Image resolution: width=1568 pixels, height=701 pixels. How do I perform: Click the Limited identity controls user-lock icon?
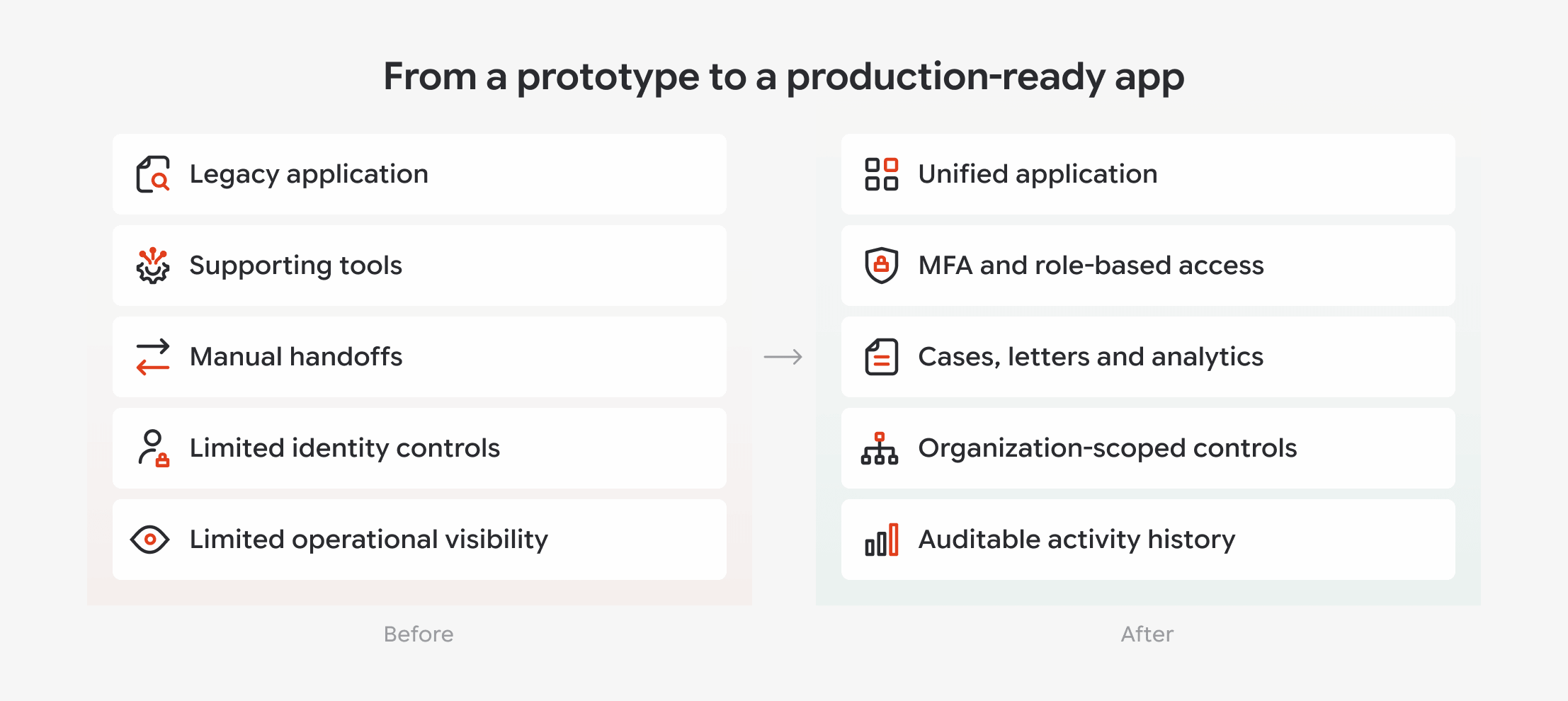154,448
